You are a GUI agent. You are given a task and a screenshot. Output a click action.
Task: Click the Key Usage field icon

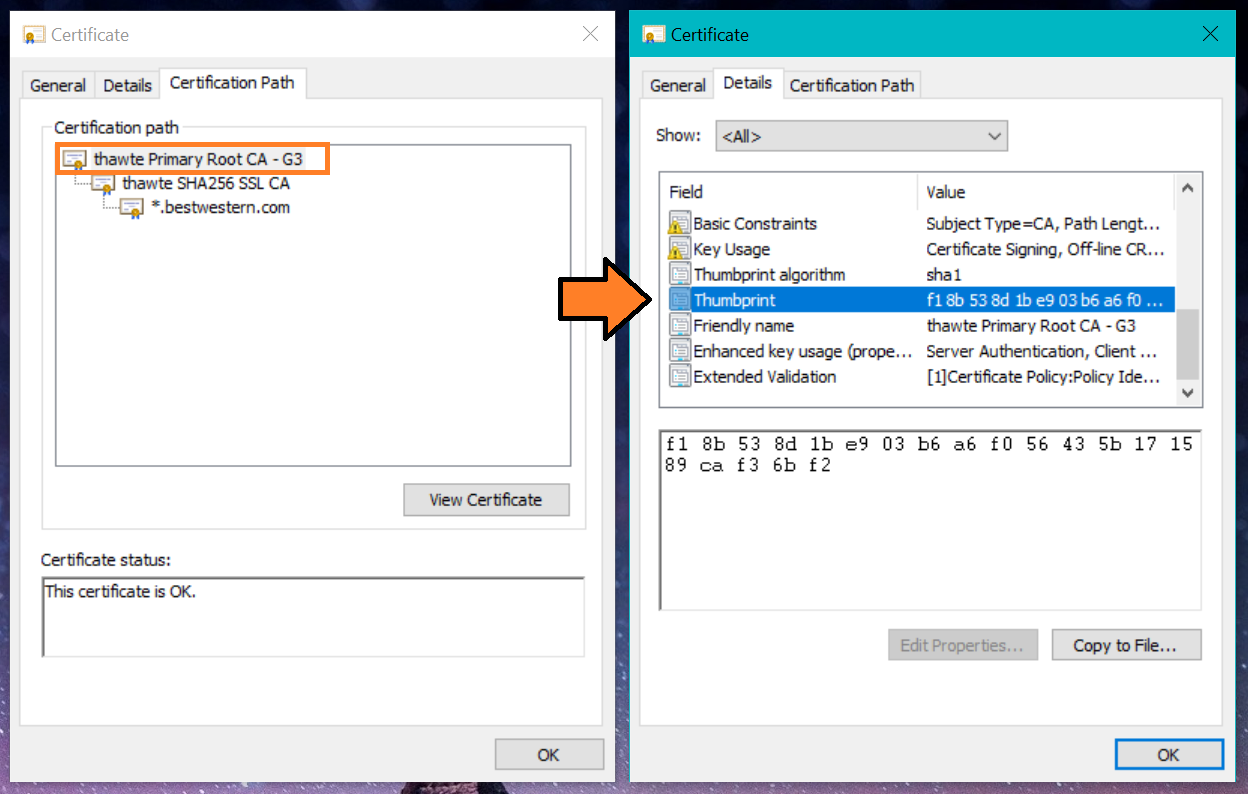[x=680, y=249]
